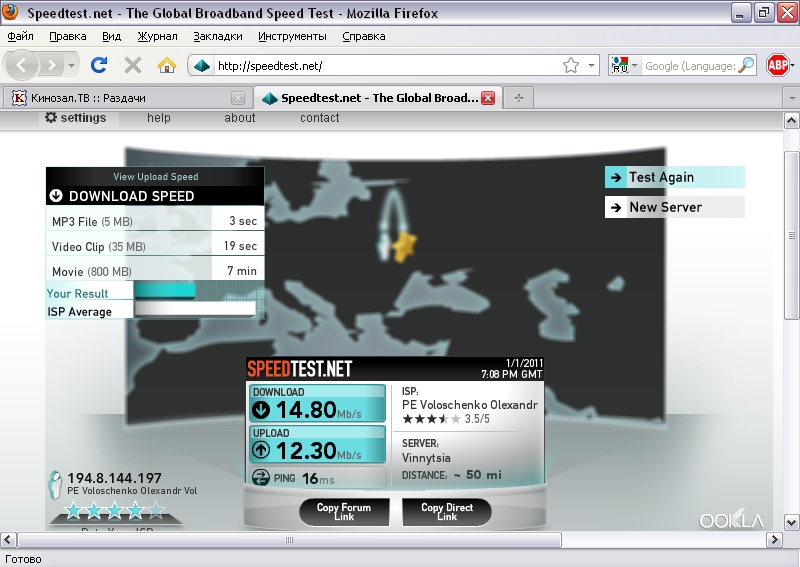
Task: Click the Copy Forum Link button
Action: click(x=344, y=511)
